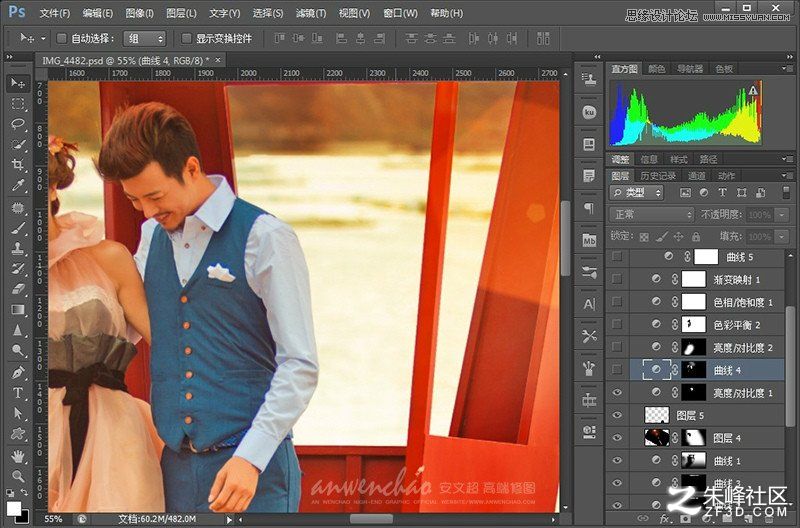Open the layer filter 类型 dropdown
The width and height of the screenshot is (800, 528).
click(636, 192)
